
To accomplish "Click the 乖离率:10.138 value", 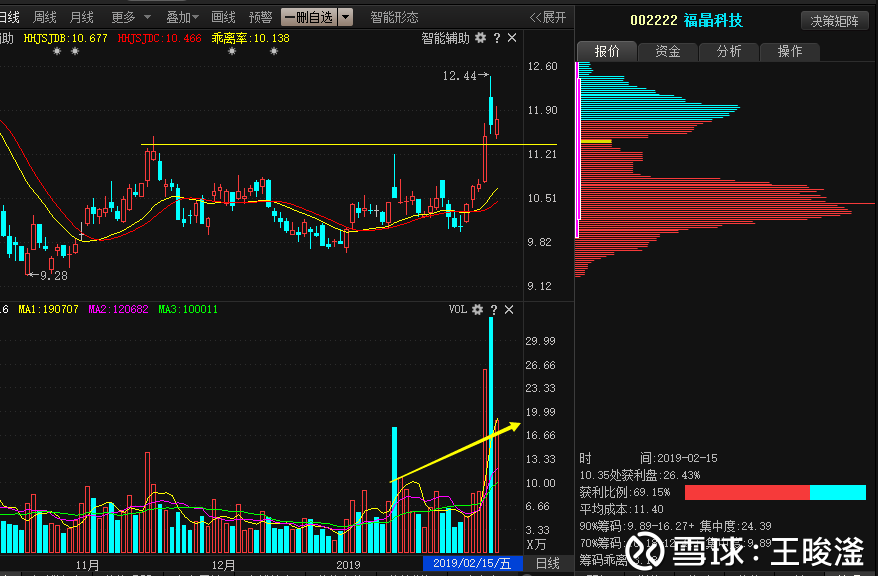I will (x=251, y=38).
